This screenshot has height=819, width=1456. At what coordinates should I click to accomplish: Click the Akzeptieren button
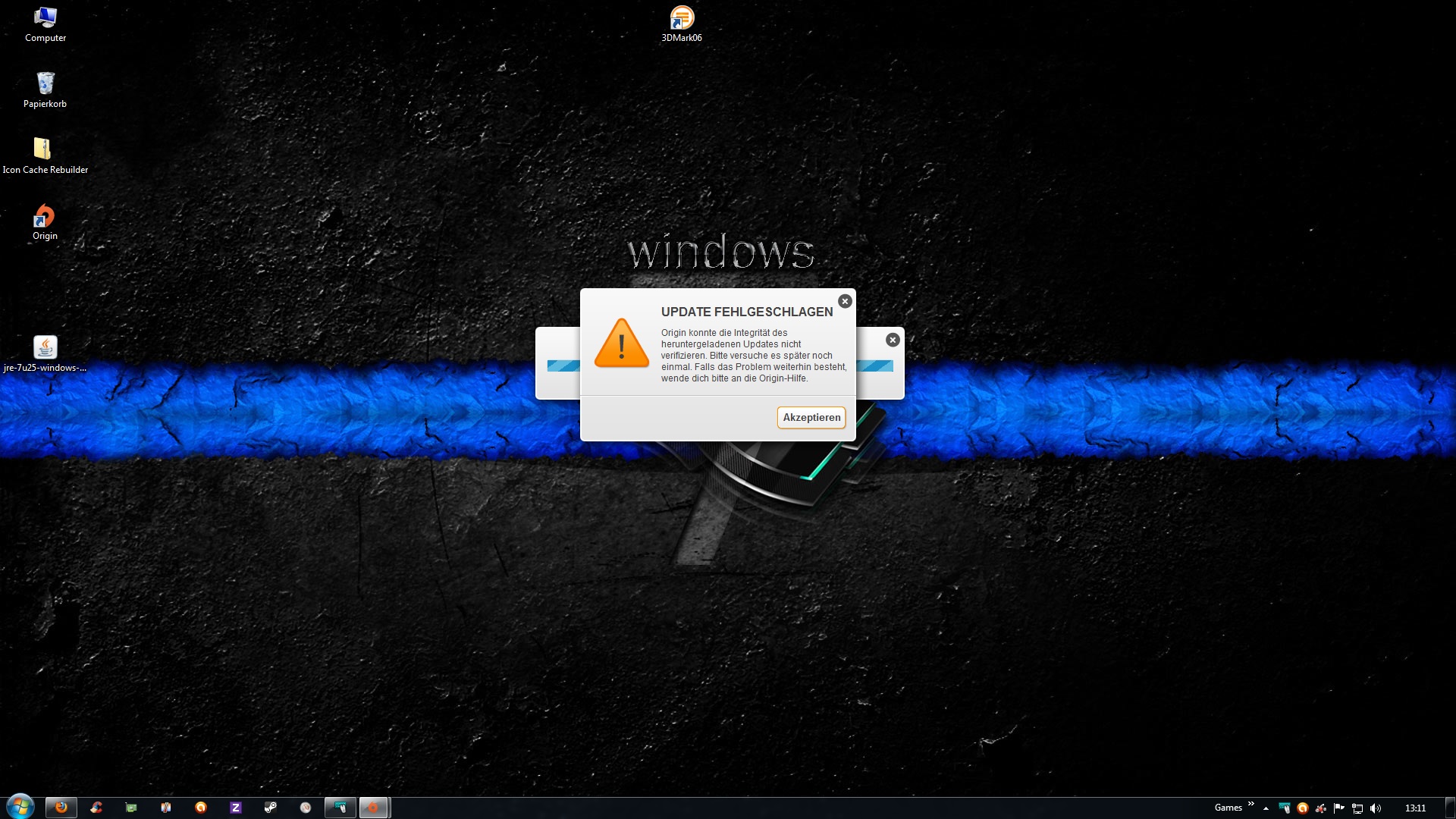(811, 418)
